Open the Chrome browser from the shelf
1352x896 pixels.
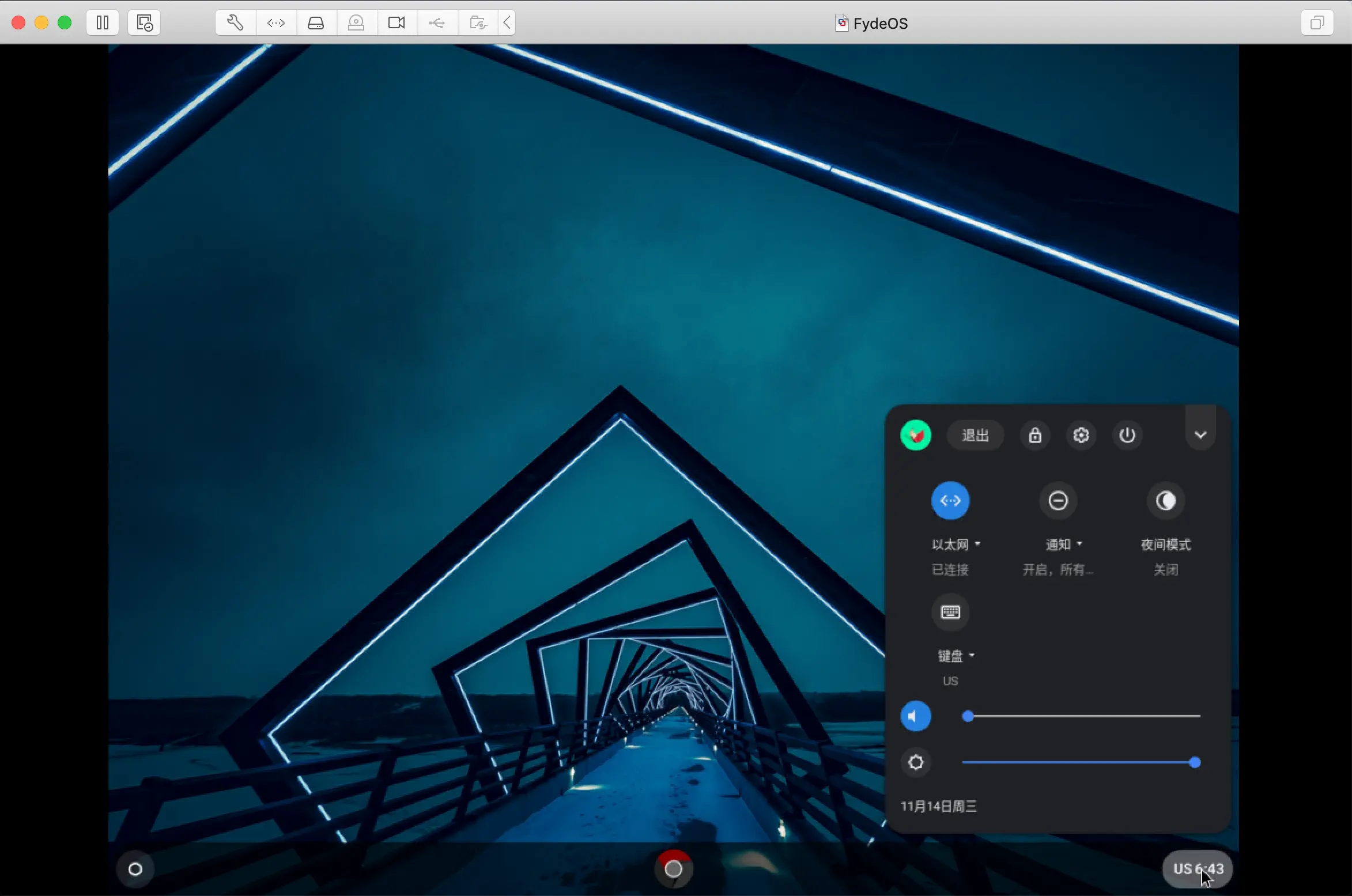(673, 869)
